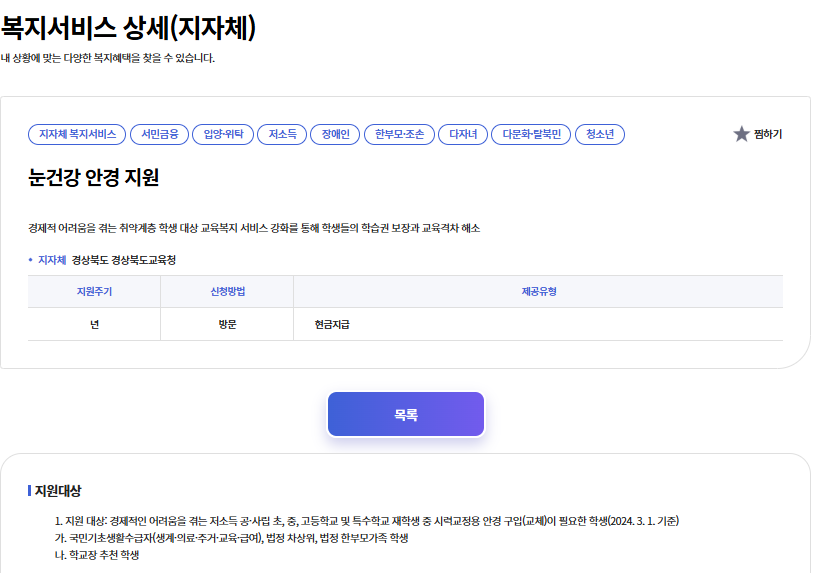This screenshot has width=814, height=573.
Task: Click the 신청방법 column header
Action: coord(227,292)
